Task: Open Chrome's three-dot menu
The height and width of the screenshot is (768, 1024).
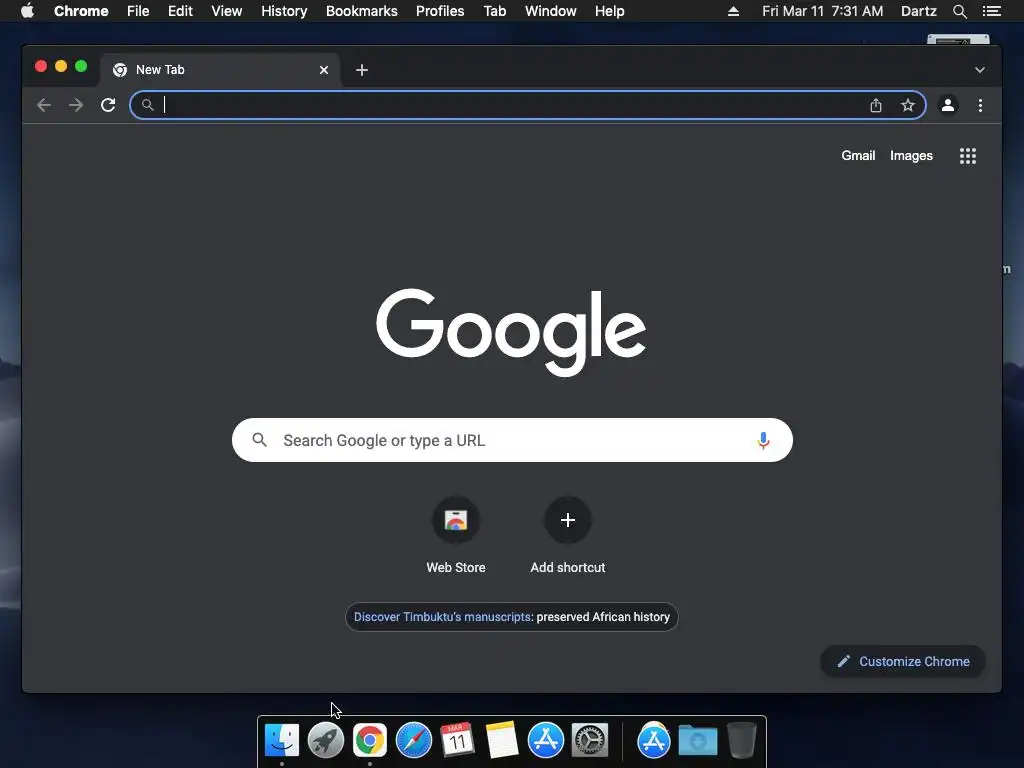Action: pyautogui.click(x=980, y=105)
